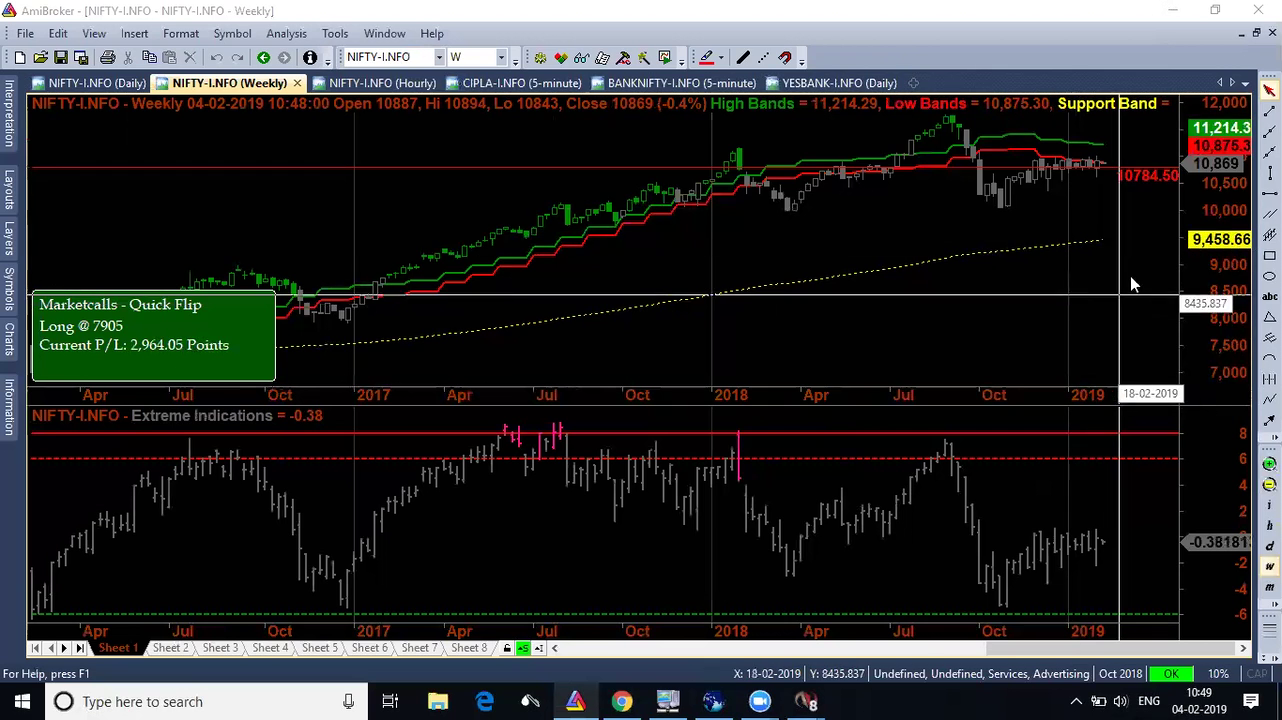Select the Arc drawing tool
Image resolution: width=1282 pixels, height=720 pixels.
[x=1269, y=357]
